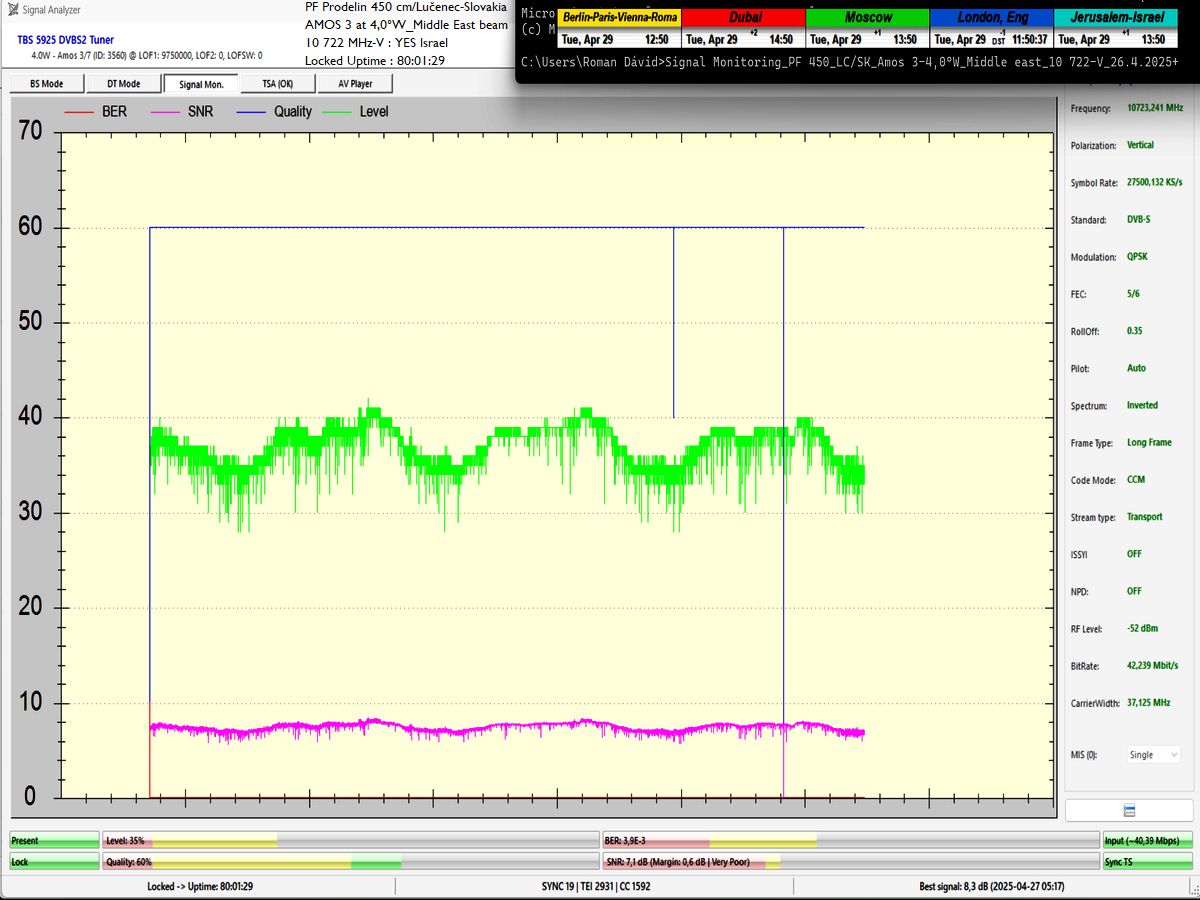Click the Moscow clock in world time widget
This screenshot has width=1200, height=900.
pos(867,30)
